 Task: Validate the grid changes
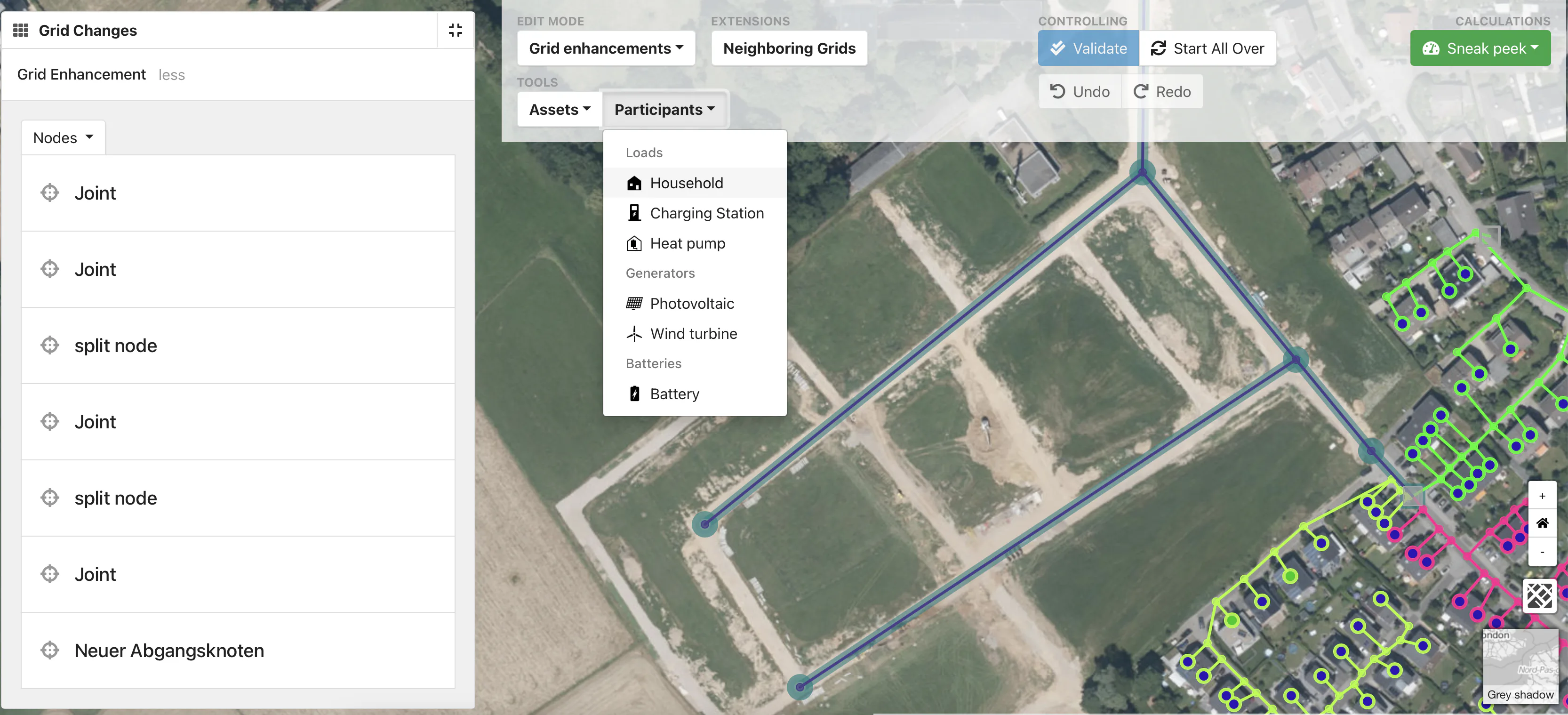tap(1088, 48)
